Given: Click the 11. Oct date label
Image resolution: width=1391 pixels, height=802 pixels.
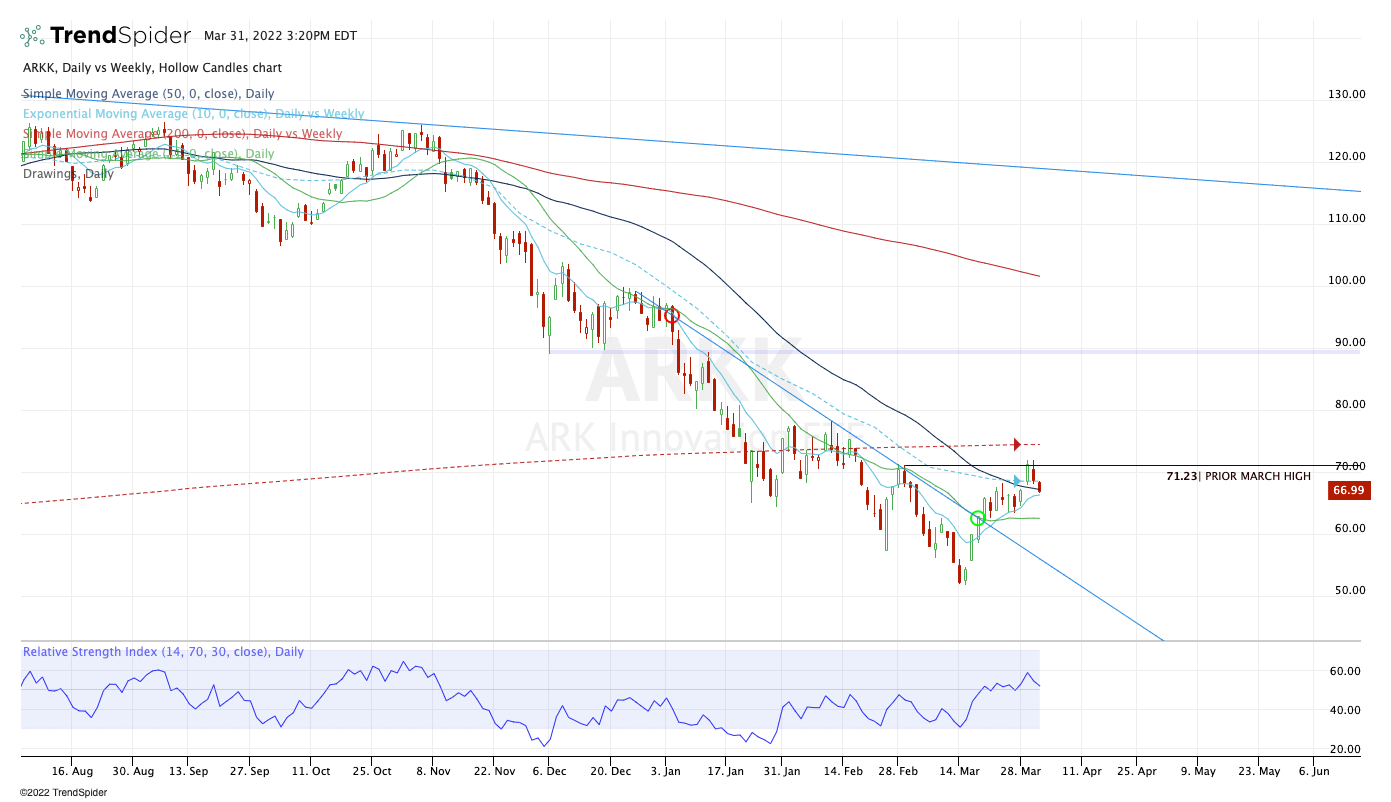Looking at the screenshot, I should (x=310, y=772).
